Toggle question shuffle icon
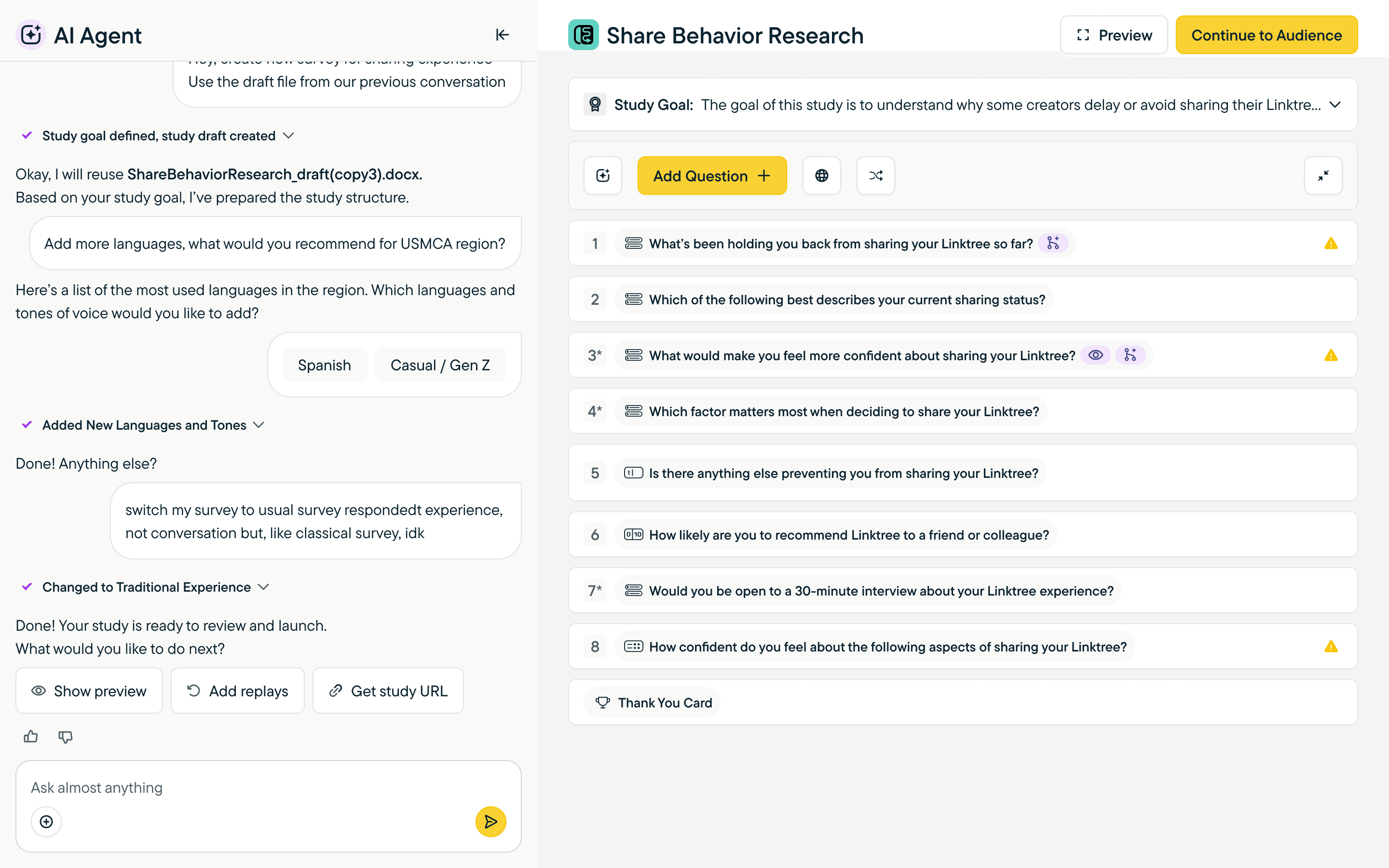This screenshot has height=868, width=1389. click(875, 176)
